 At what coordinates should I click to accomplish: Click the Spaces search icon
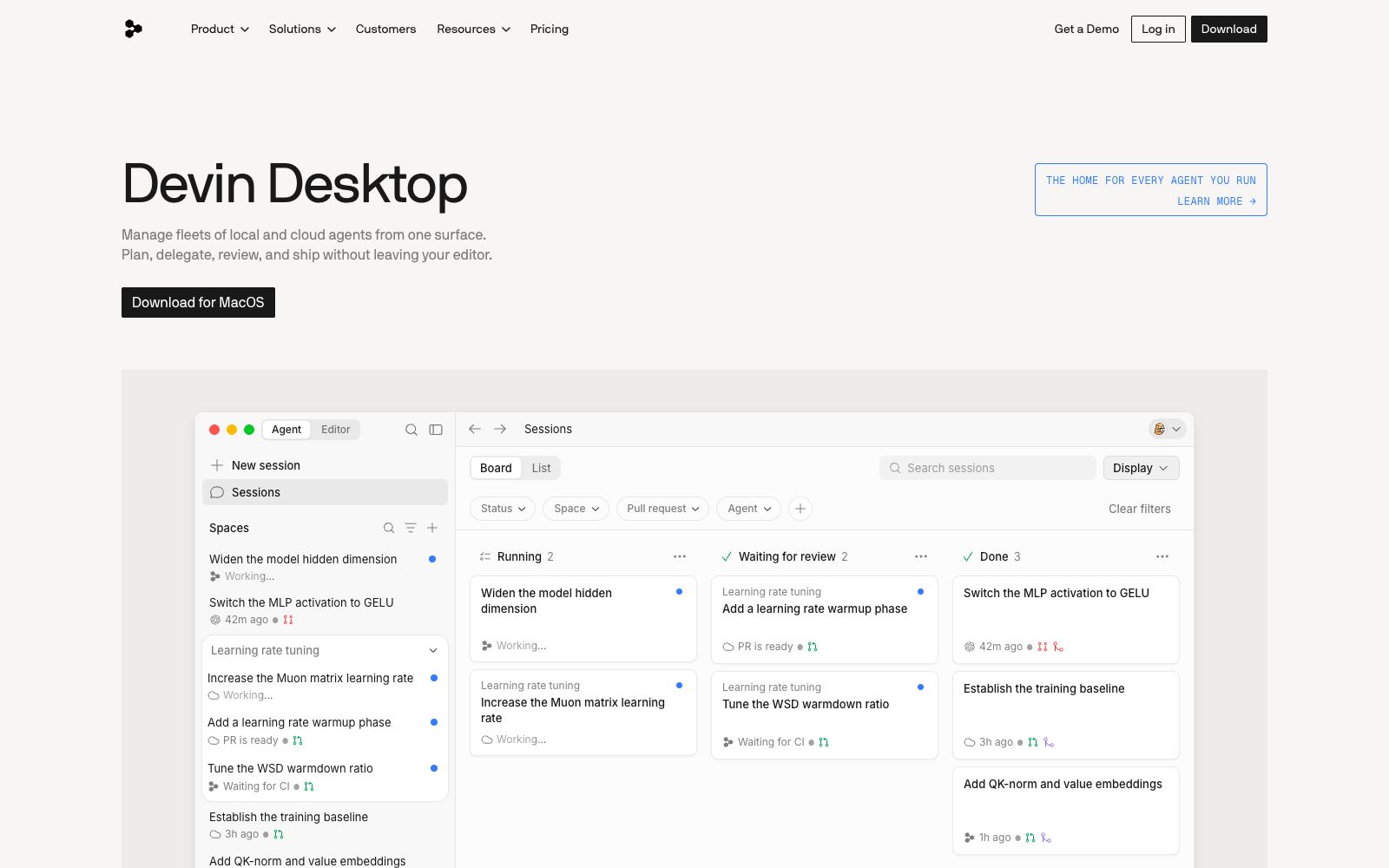point(389,528)
